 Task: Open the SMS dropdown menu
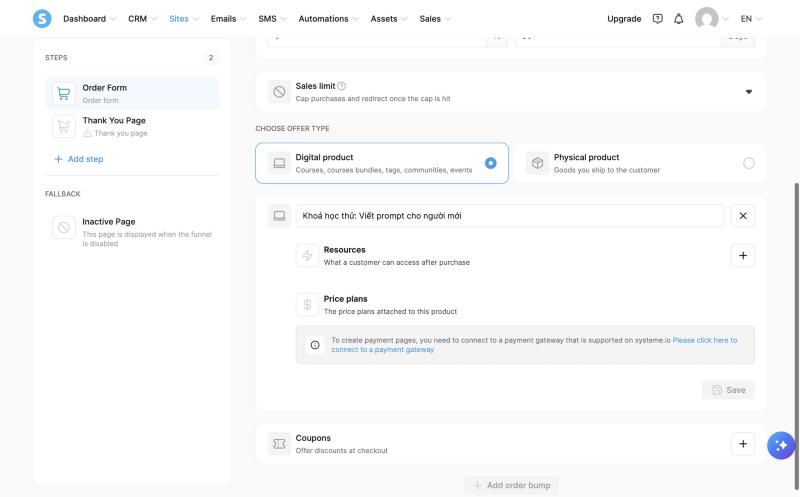[272, 19]
